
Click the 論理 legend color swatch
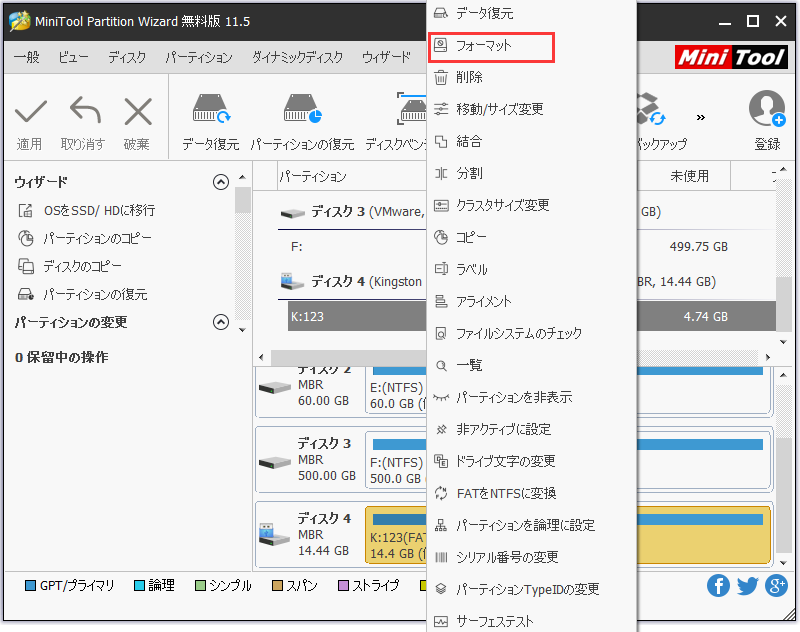139,586
